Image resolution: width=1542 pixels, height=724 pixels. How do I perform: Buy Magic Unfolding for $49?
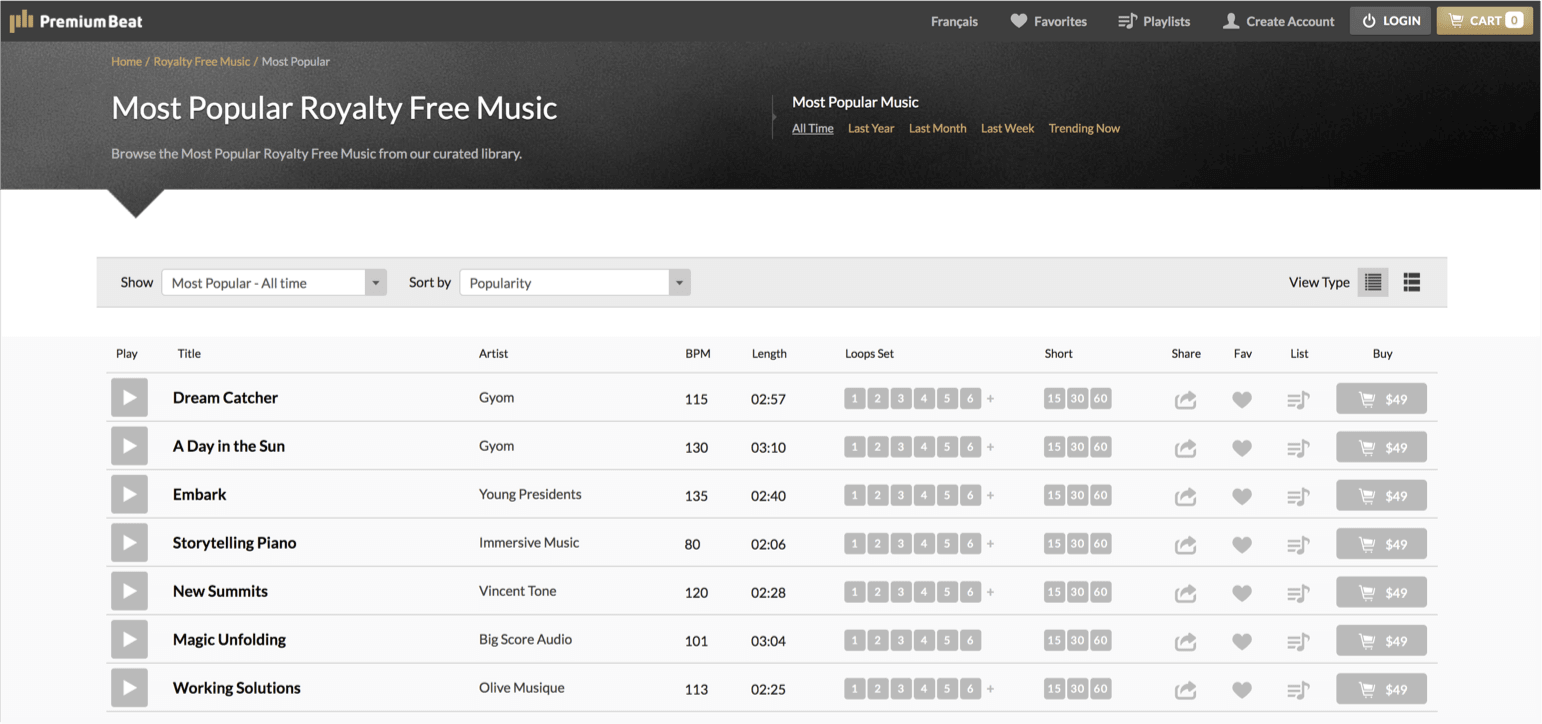click(x=1381, y=641)
